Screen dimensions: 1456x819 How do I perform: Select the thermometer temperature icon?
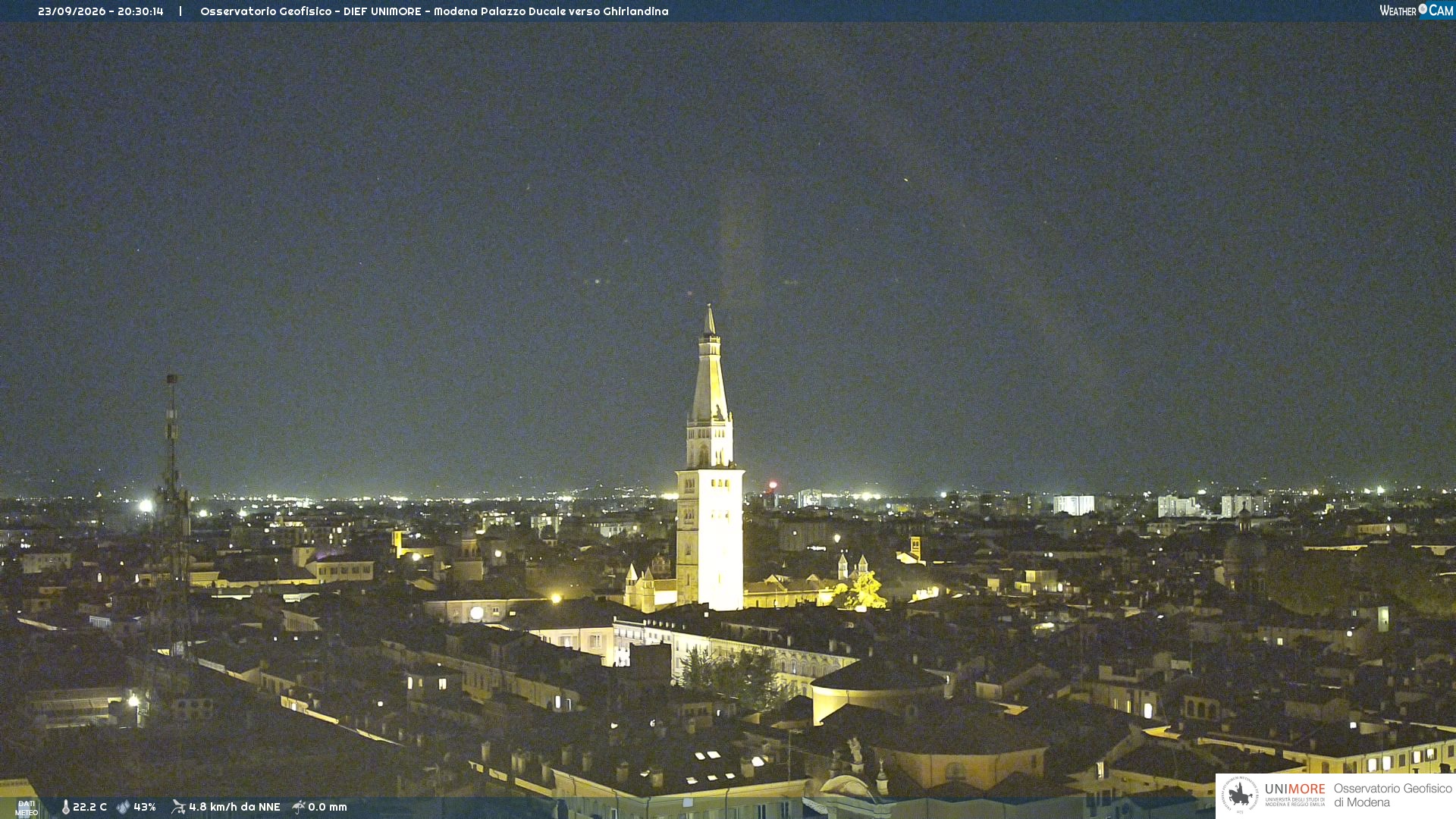coord(66,808)
